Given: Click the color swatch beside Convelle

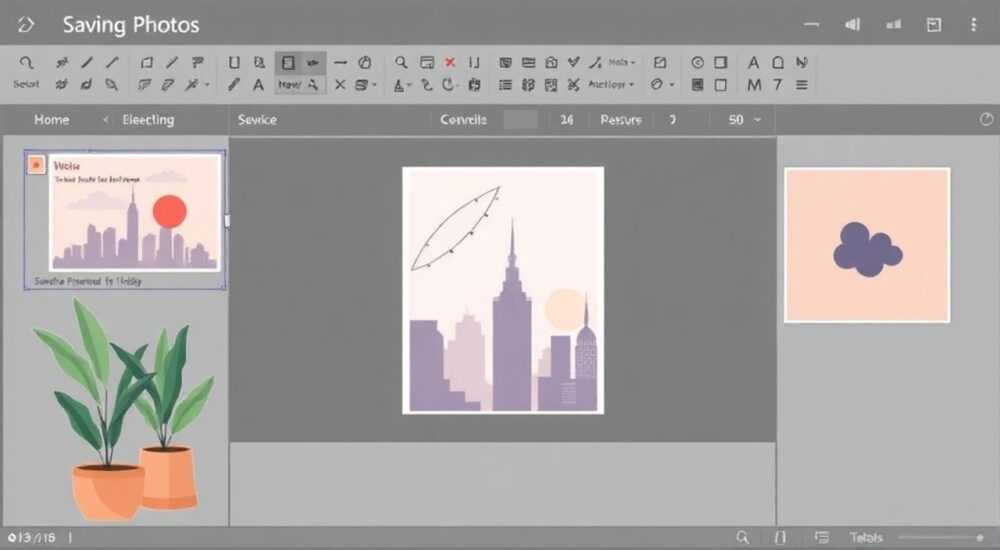Looking at the screenshot, I should 520,119.
